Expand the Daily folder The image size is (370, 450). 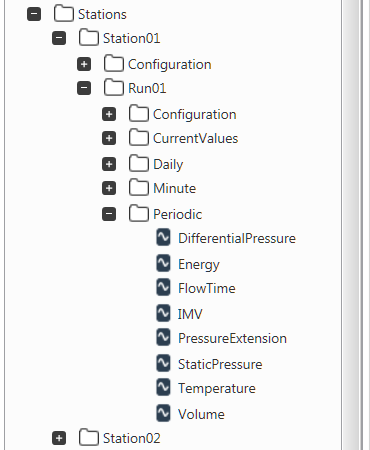(x=109, y=164)
